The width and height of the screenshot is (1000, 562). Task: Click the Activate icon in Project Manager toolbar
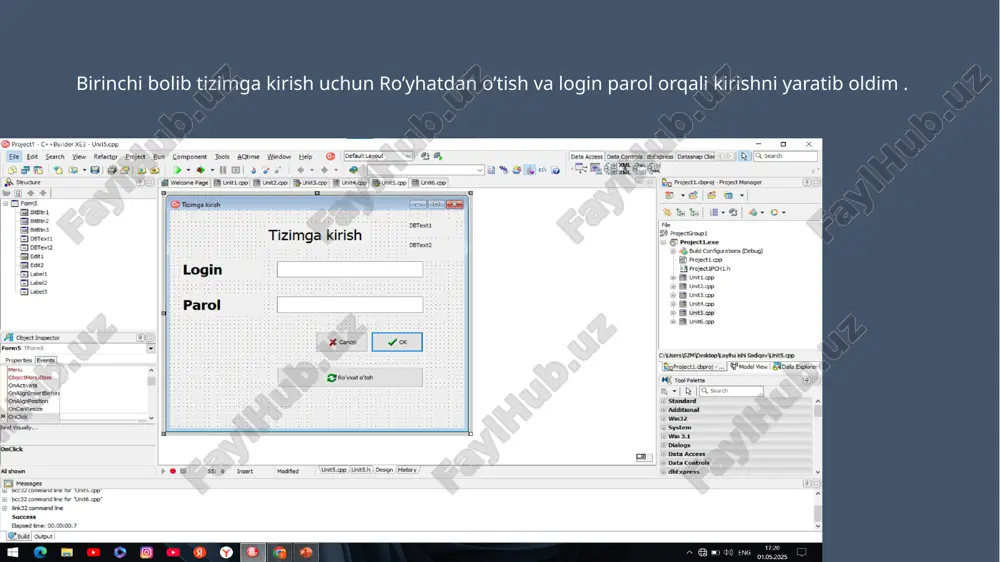(x=669, y=195)
